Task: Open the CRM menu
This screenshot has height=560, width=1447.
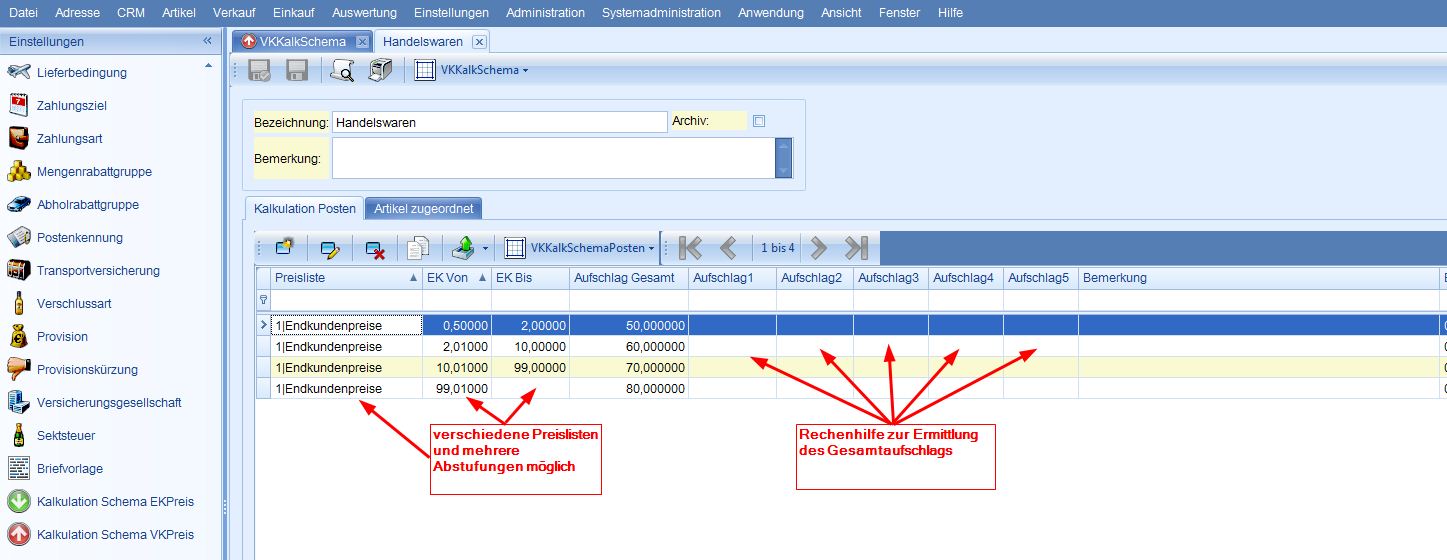Action: point(130,13)
